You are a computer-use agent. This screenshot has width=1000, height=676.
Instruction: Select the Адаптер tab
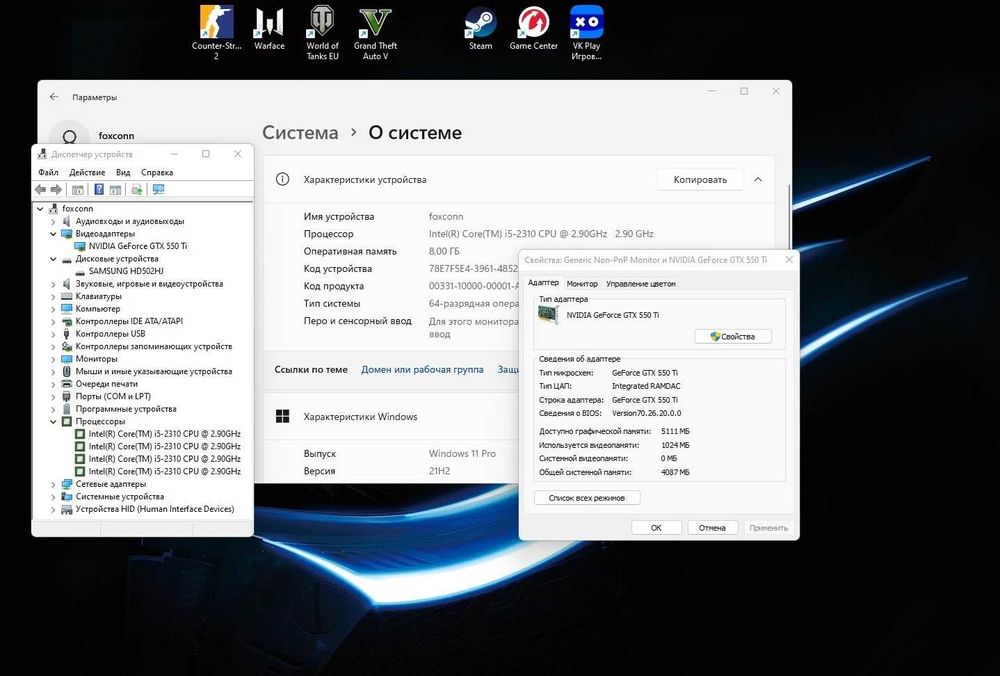[543, 283]
